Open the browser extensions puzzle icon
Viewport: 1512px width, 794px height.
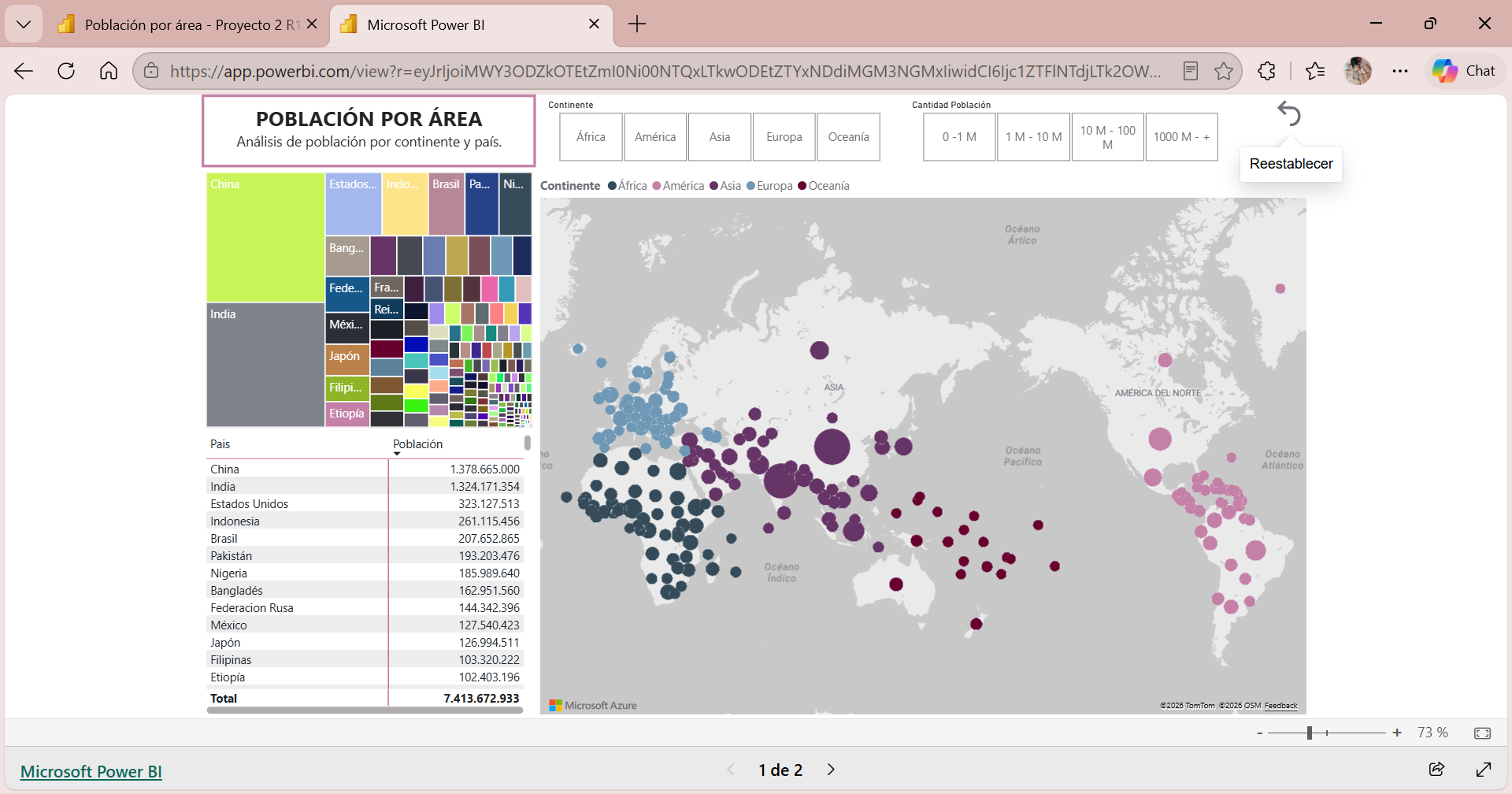tap(1266, 71)
